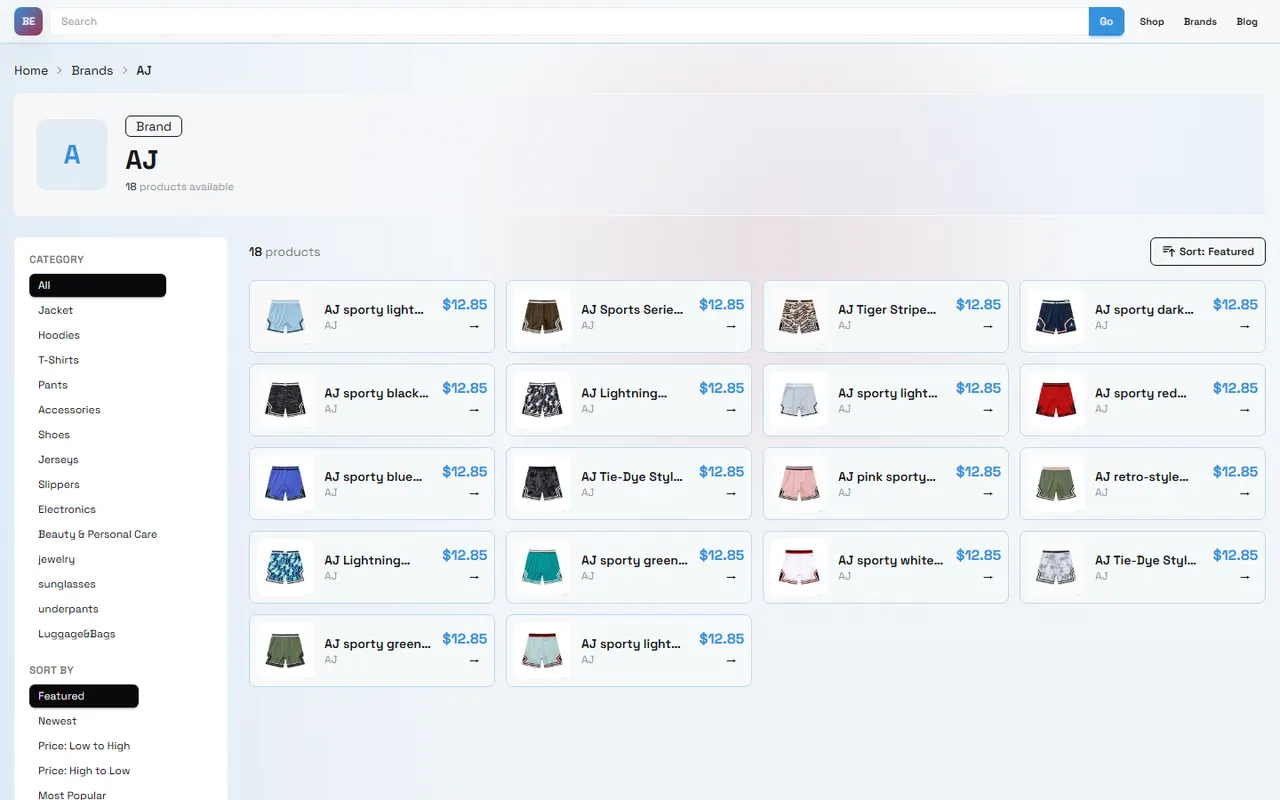
Task: Click arrow on AJ sporty red card
Action: [1245, 410]
